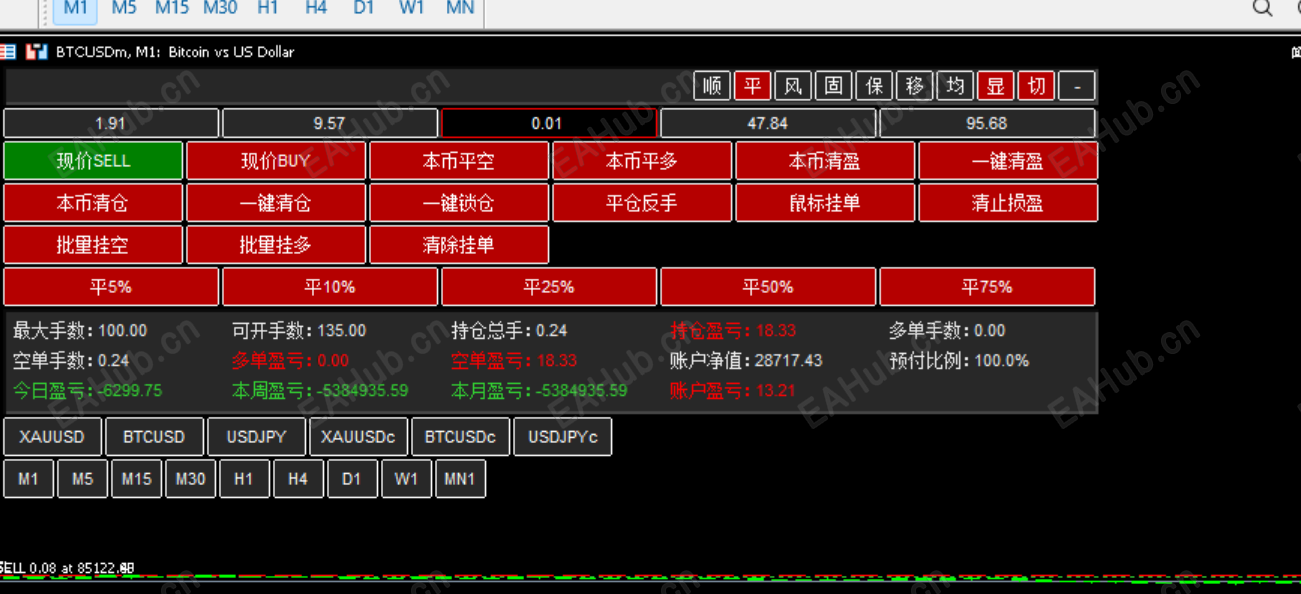Click the 0.01 lot size field

point(549,123)
